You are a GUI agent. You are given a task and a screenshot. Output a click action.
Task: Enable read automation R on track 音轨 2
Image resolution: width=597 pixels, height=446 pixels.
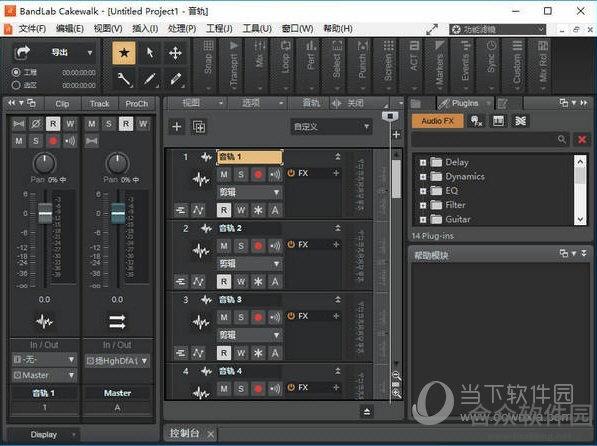[224, 282]
